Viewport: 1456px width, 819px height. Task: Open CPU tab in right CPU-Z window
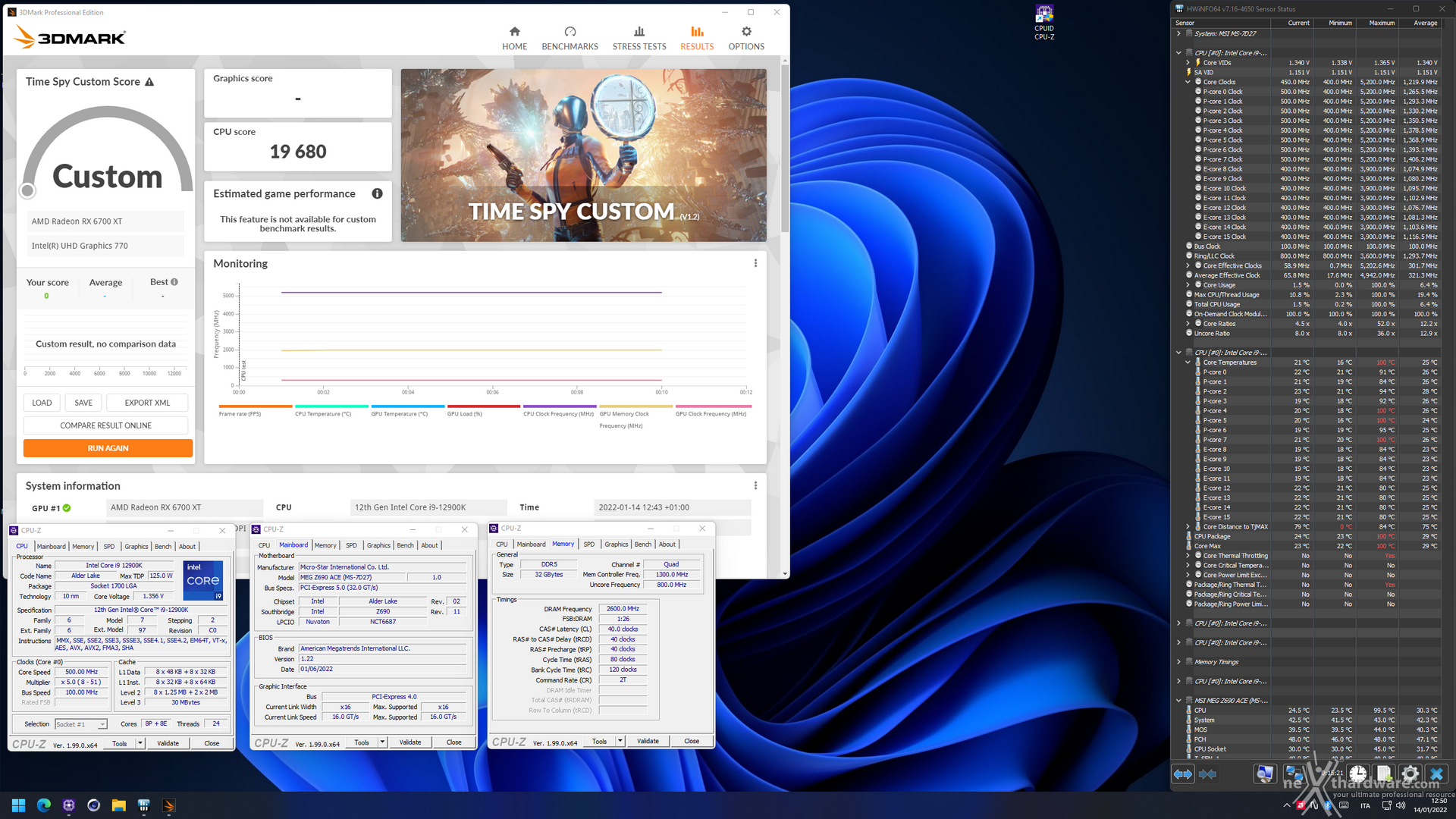pyautogui.click(x=502, y=544)
